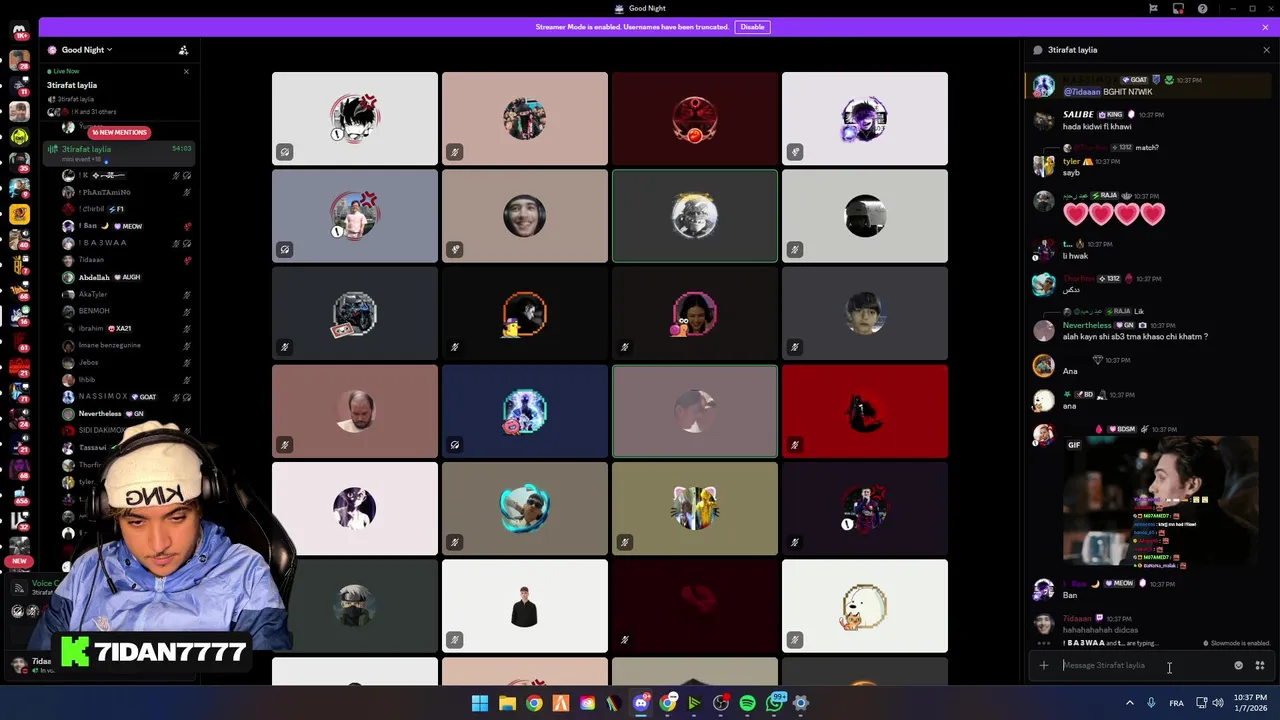Open WhatsApp from the taskbar
Screen dimensions: 1280x720
[775, 703]
